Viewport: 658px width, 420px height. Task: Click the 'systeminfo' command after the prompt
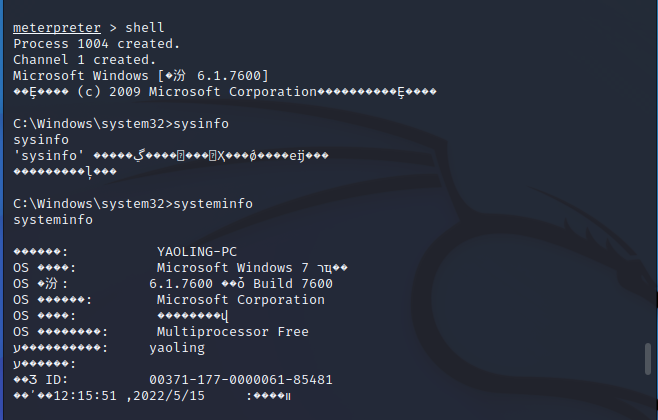[213, 204]
